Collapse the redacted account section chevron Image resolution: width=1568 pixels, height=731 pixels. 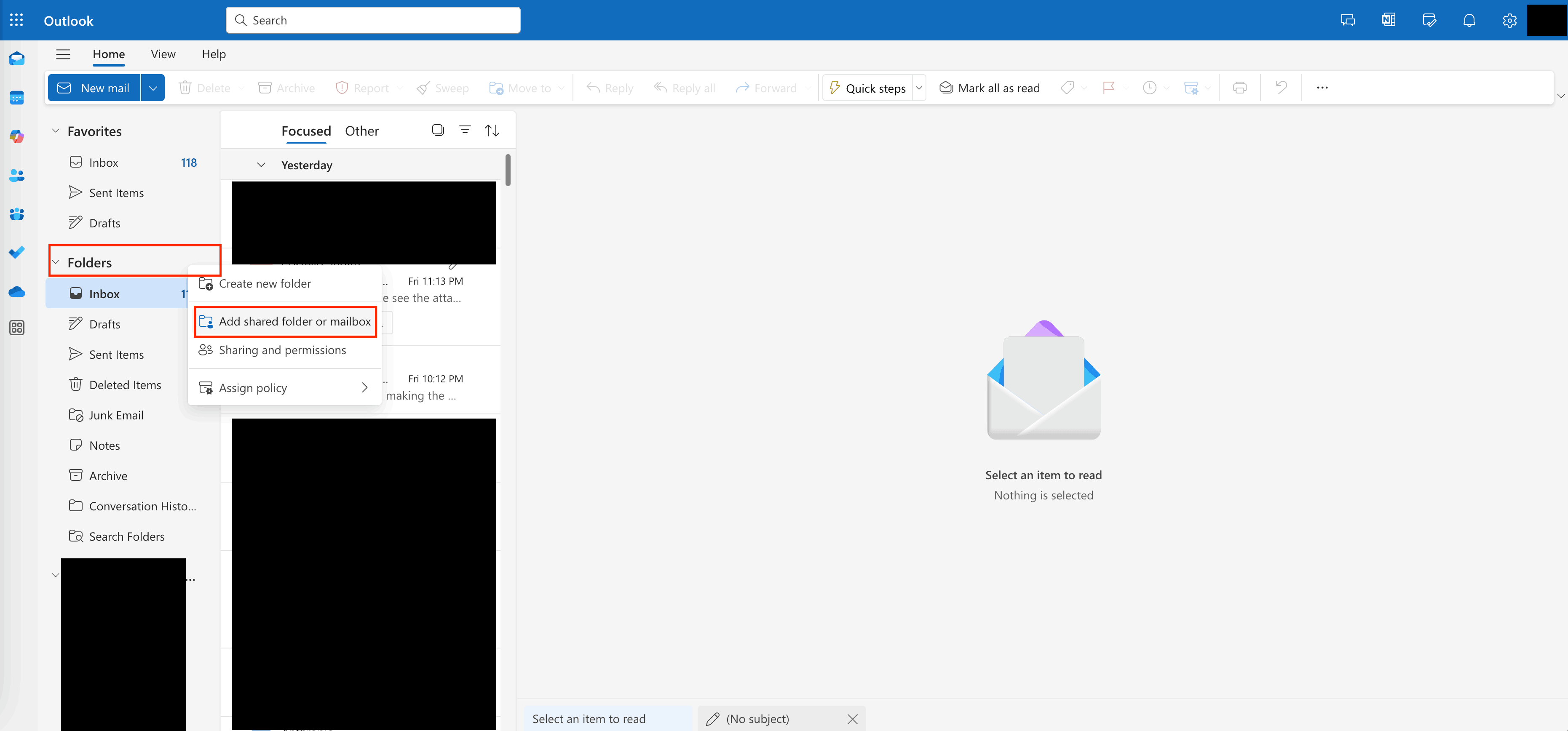coord(55,575)
